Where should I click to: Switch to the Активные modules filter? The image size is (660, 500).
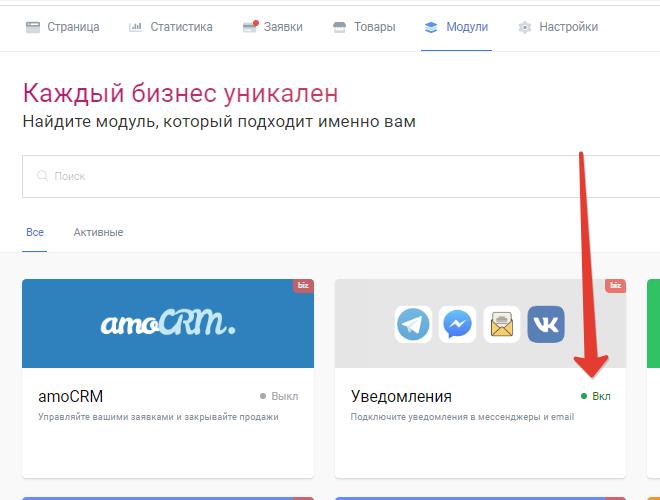pos(98,232)
